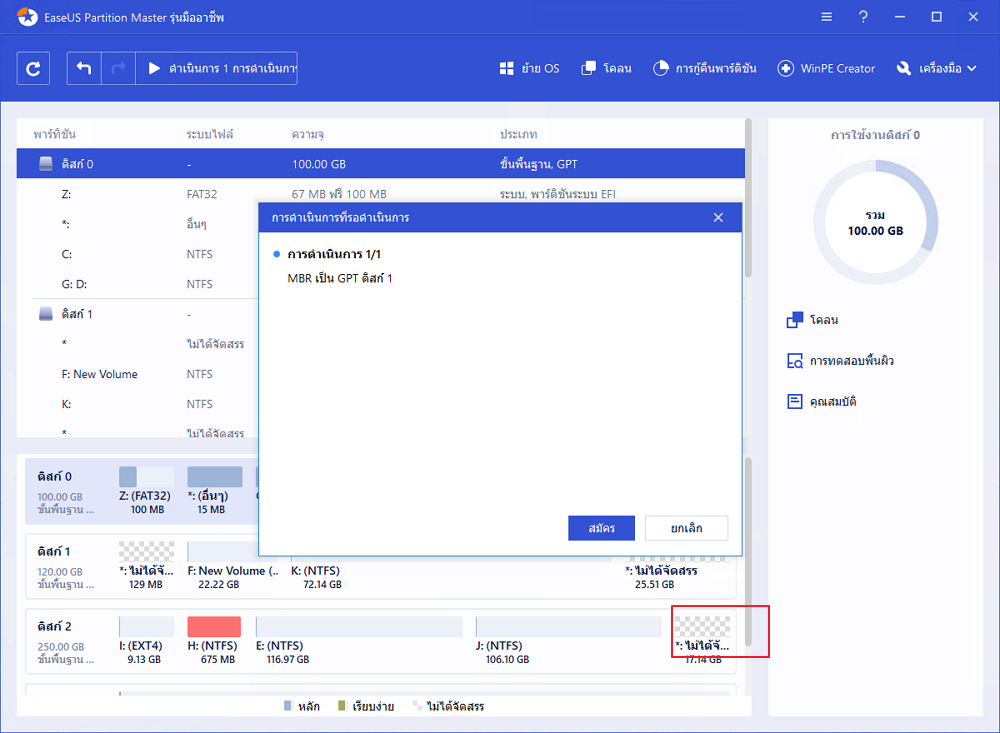Image resolution: width=1000 pixels, height=733 pixels.
Task: Close the pending operations dialog
Action: pos(718,218)
